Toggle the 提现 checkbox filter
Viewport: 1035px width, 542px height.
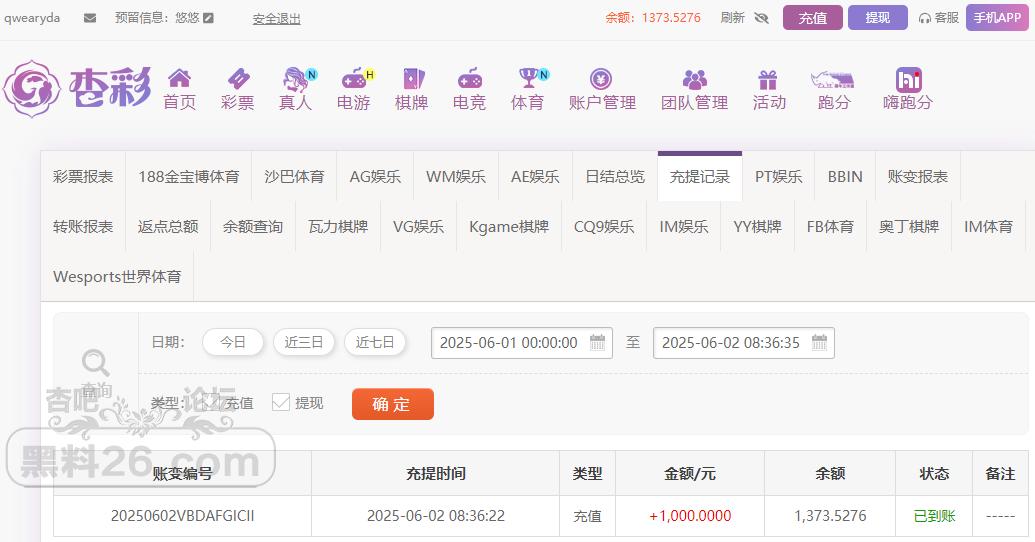pyautogui.click(x=281, y=402)
